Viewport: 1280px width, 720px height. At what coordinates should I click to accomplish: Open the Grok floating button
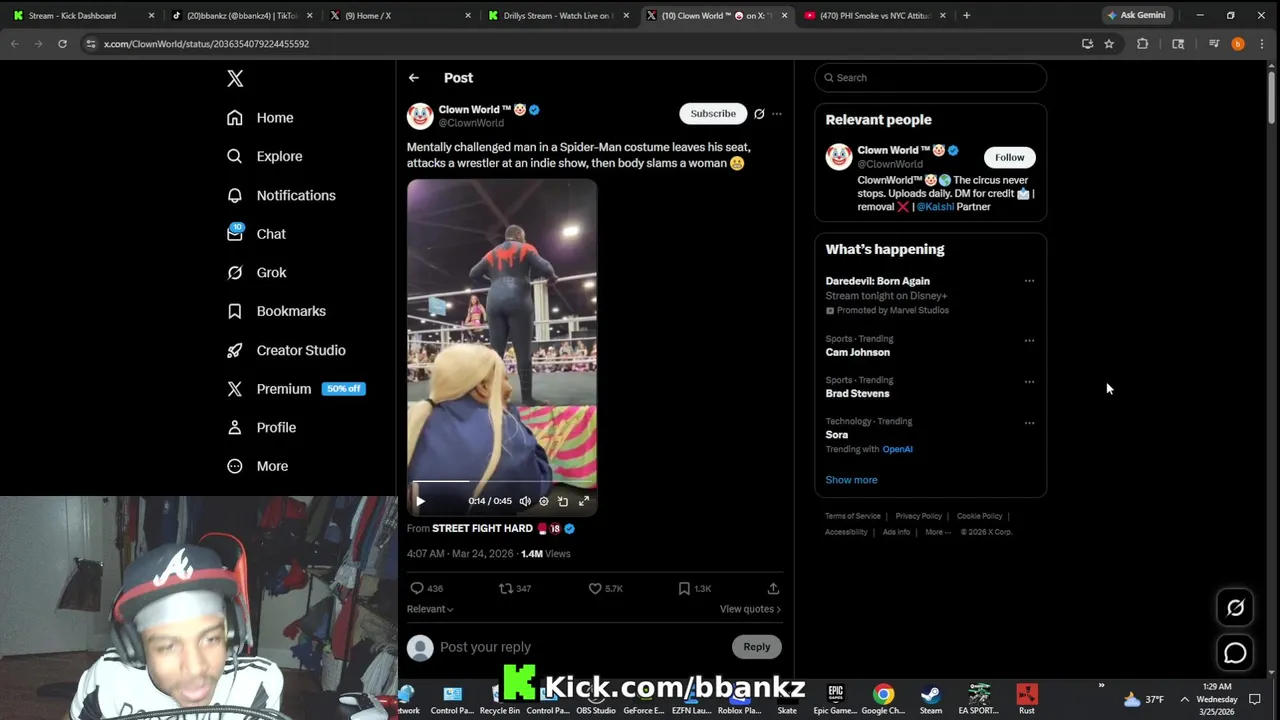[1235, 608]
